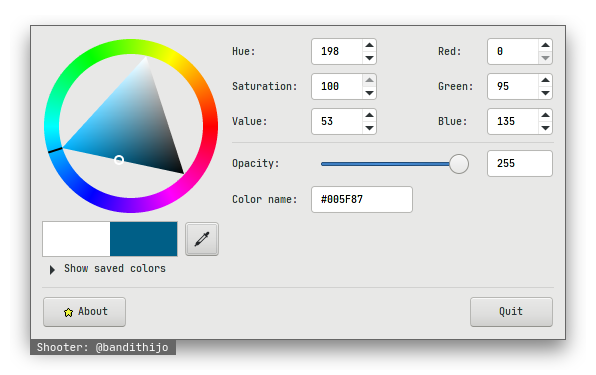Click the Quit button
Viewport: 596px width, 375px height.
pyautogui.click(x=511, y=312)
